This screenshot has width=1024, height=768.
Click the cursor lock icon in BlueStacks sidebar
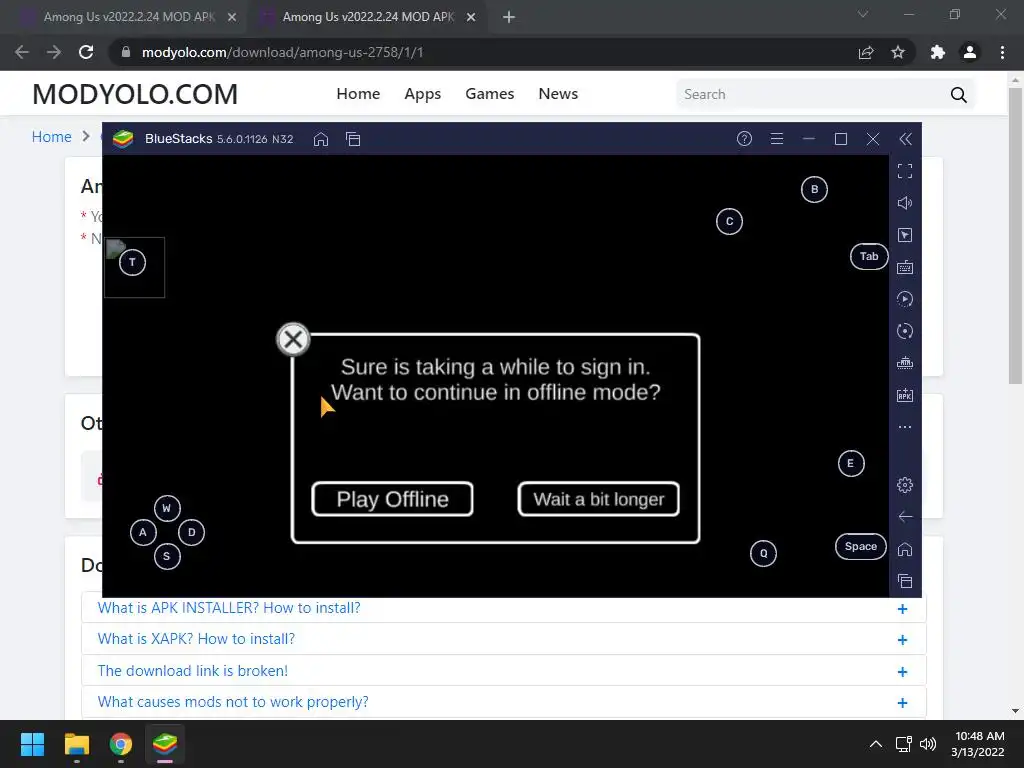[x=904, y=235]
